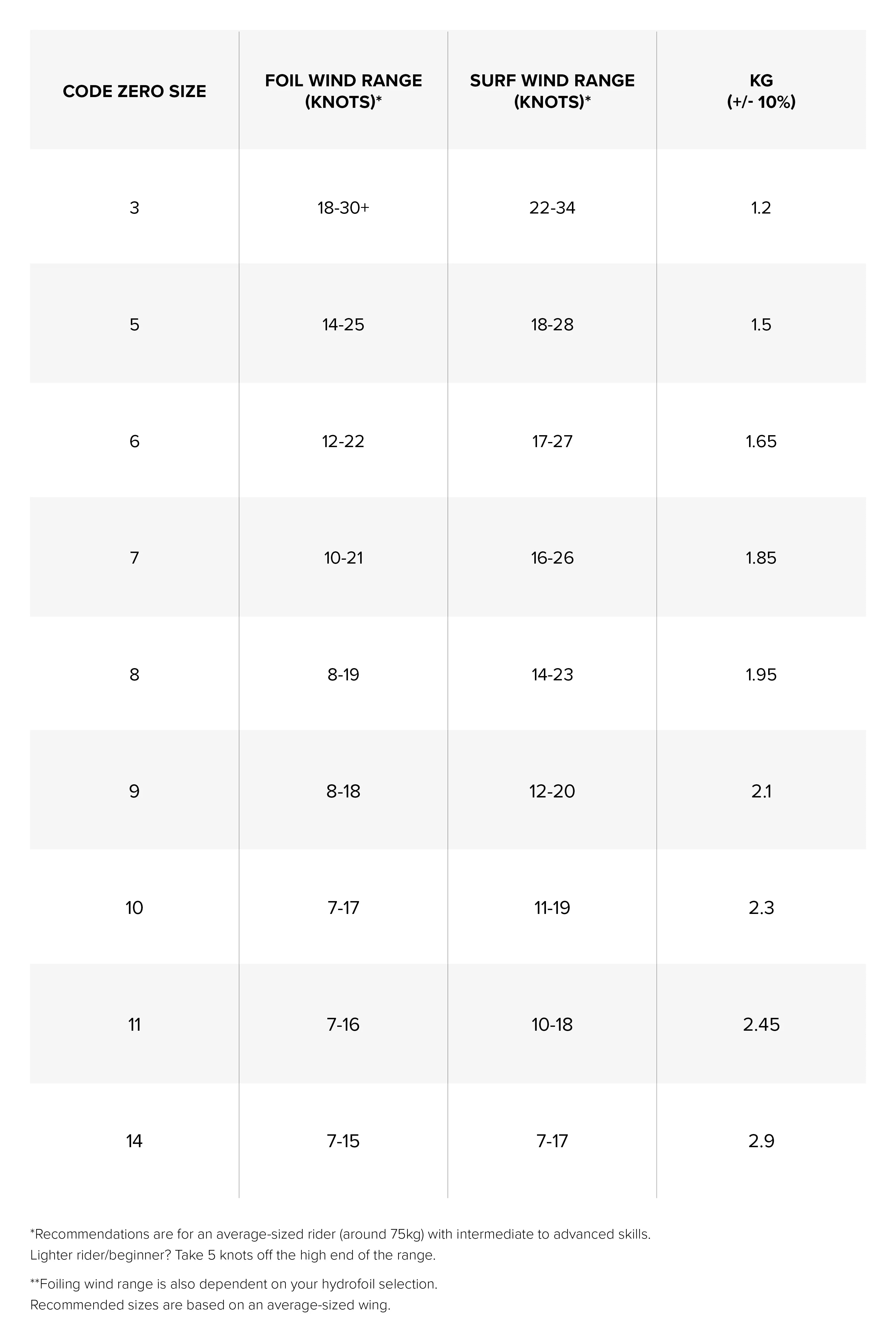Screen dimensions: 896x1344
Task: Click the 14-23 surf wind range cell
Action: (552, 675)
